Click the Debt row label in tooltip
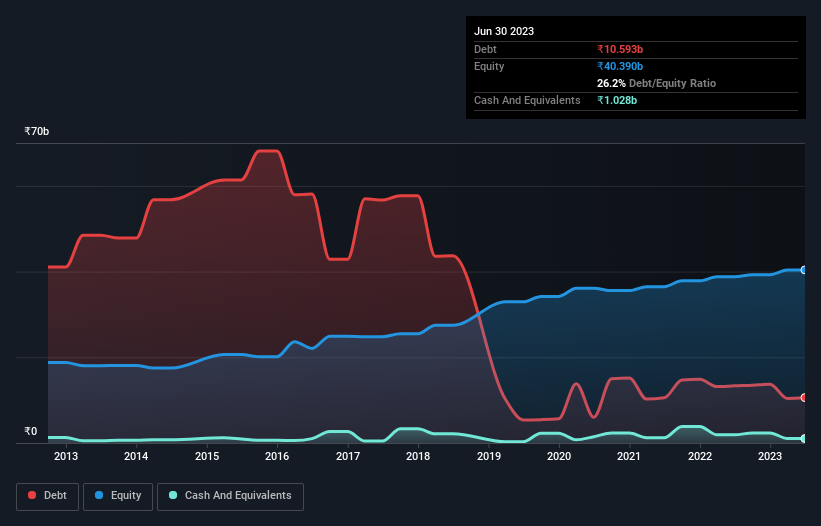Screen dimensions: 821x526 (485, 49)
